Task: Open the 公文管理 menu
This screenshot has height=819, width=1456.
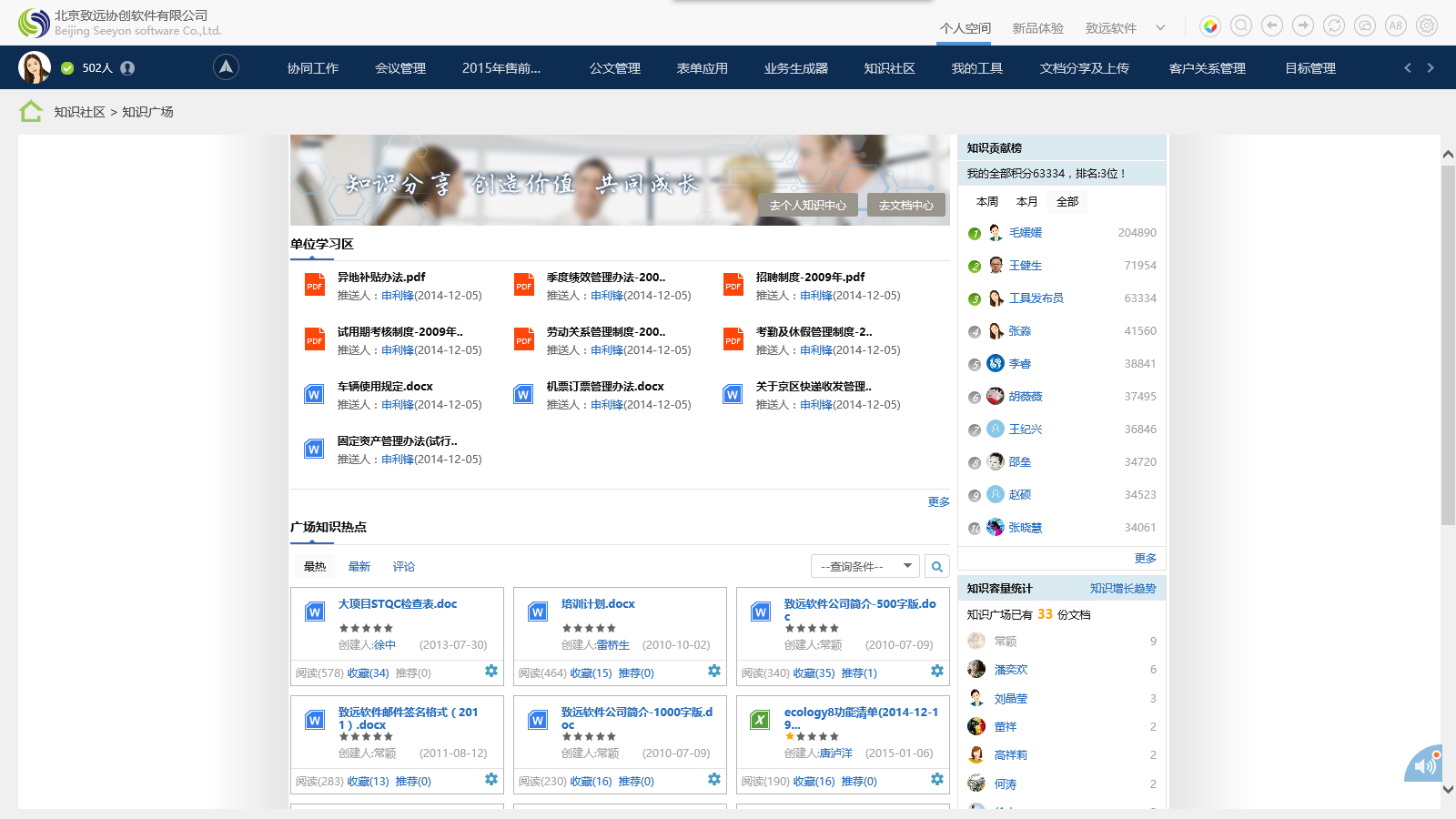Action: pyautogui.click(x=615, y=68)
